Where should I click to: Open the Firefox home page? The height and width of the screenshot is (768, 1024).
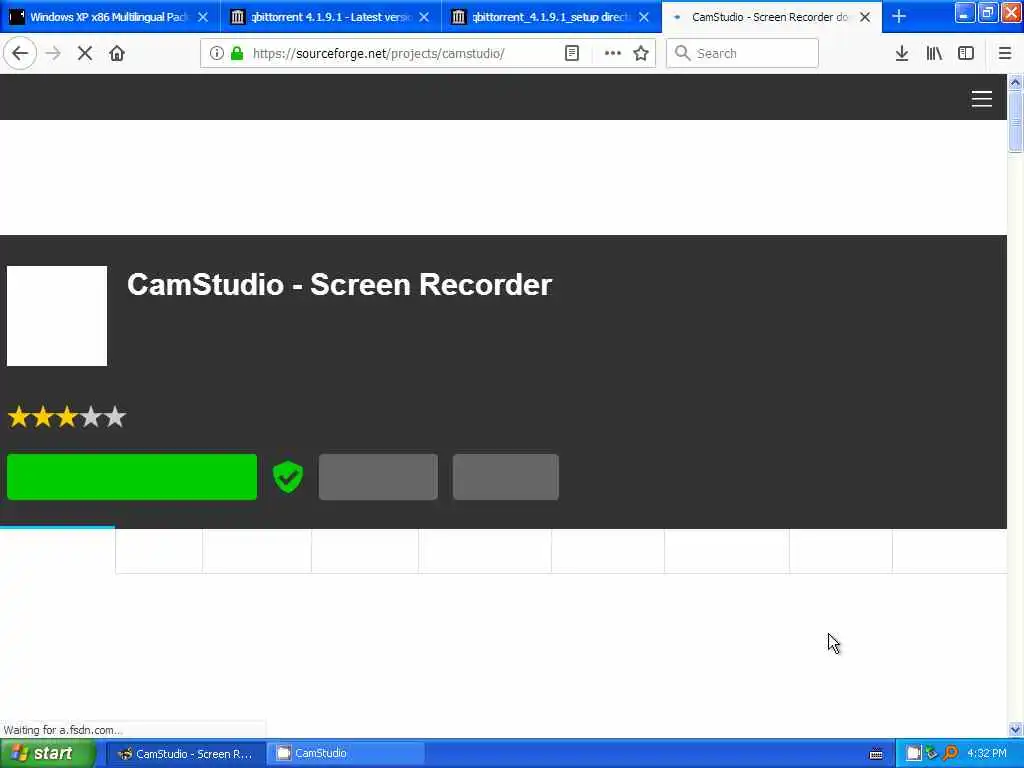coord(117,53)
